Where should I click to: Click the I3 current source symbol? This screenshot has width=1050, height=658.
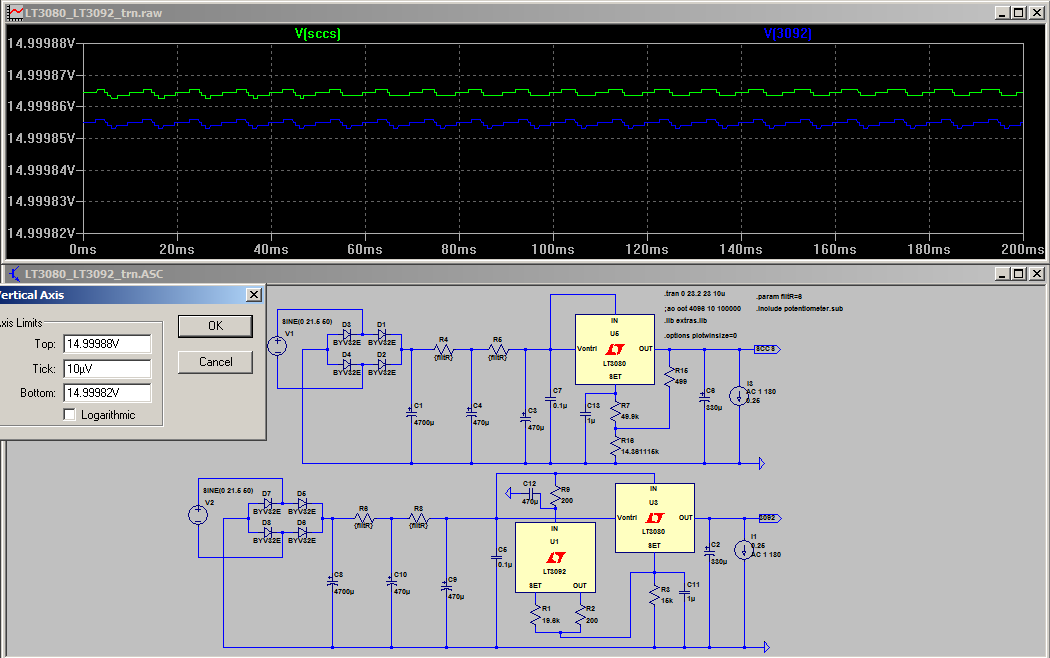coord(739,396)
